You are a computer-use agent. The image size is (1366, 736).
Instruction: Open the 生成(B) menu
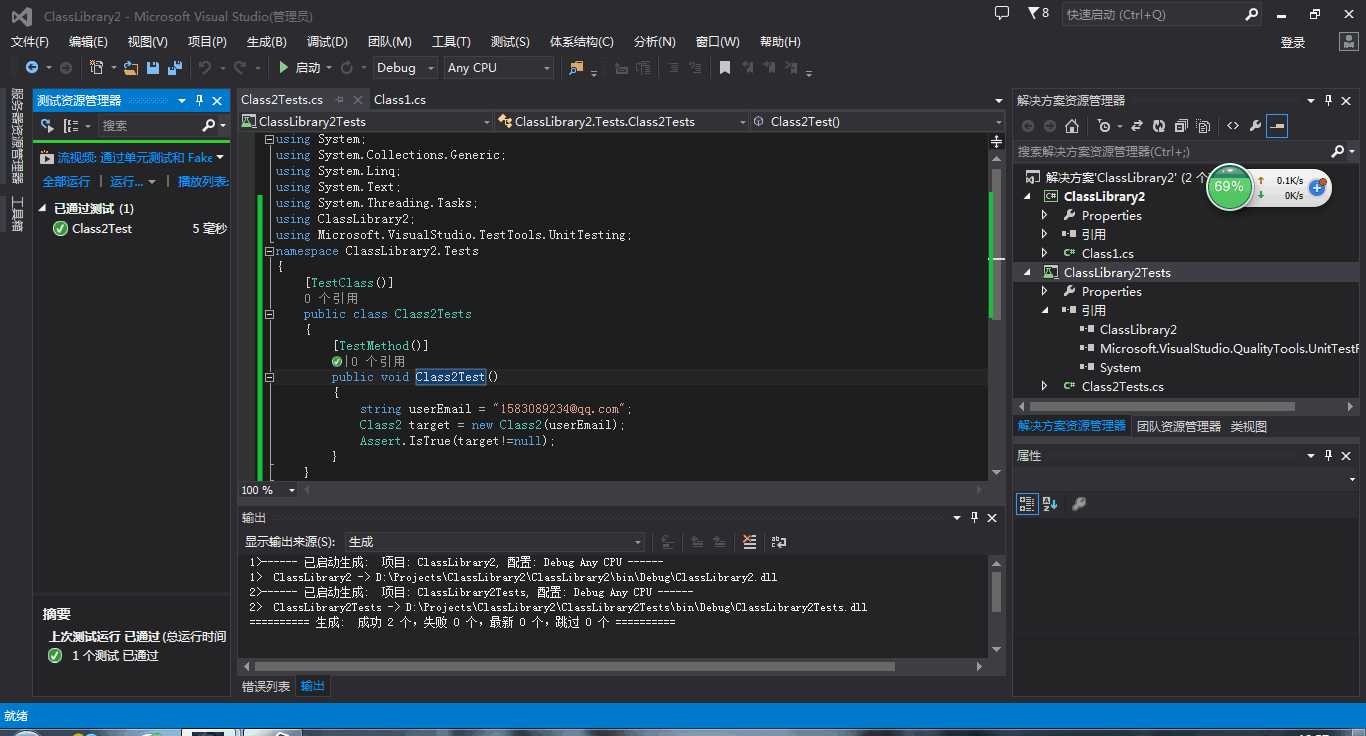tap(267, 42)
